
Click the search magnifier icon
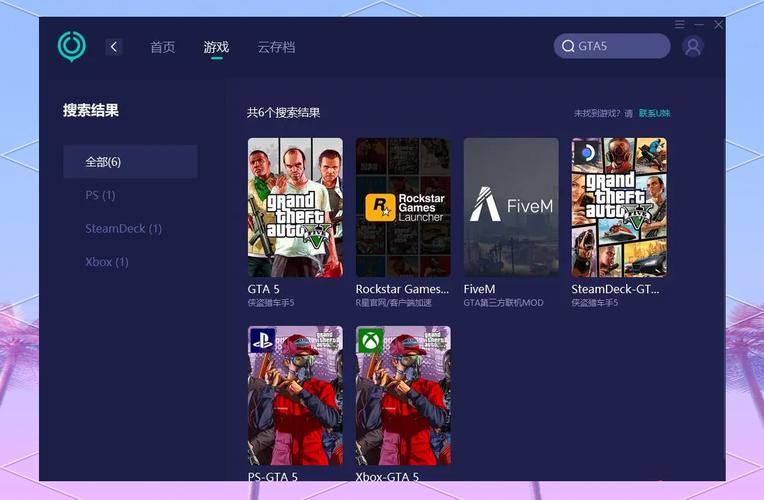tap(568, 46)
